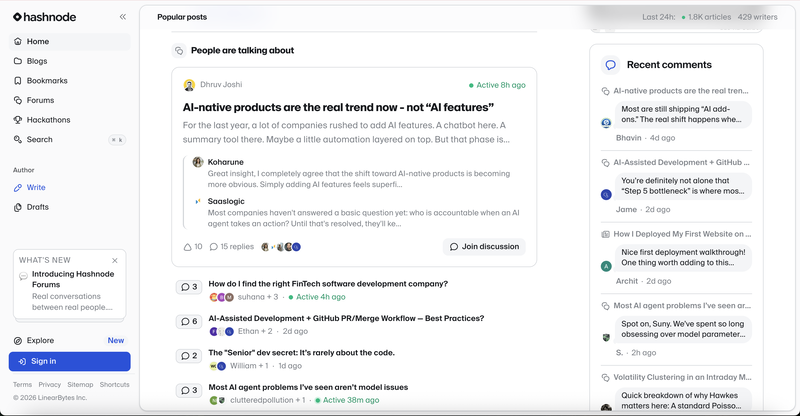Image resolution: width=800 pixels, height=416 pixels.
Task: Click Koharune's avatar in comment
Action: [198, 162]
